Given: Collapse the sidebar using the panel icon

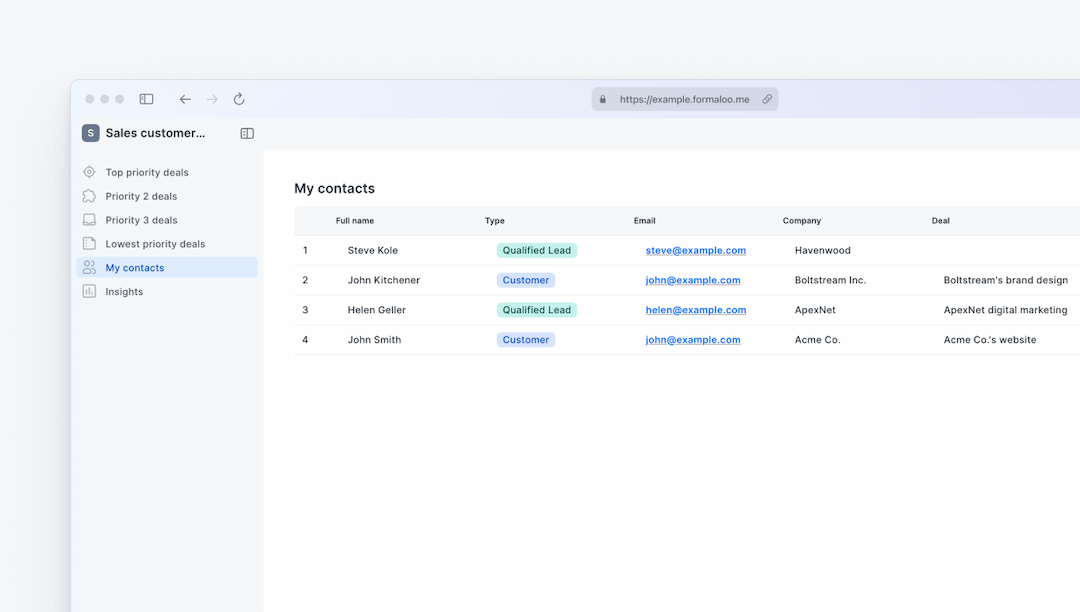Looking at the screenshot, I should coord(246,132).
